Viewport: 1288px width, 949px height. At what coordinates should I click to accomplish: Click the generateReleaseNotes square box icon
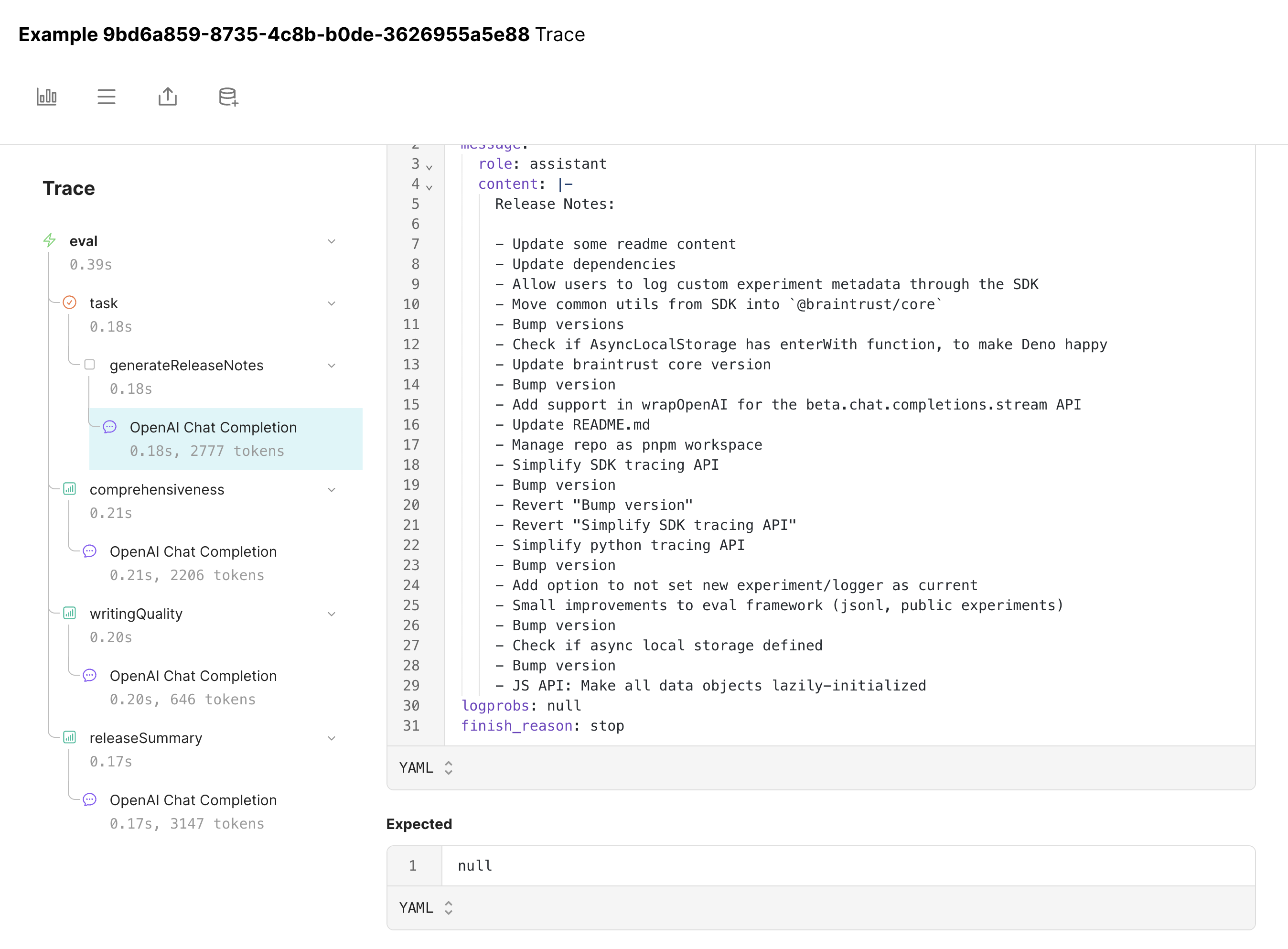tap(90, 365)
